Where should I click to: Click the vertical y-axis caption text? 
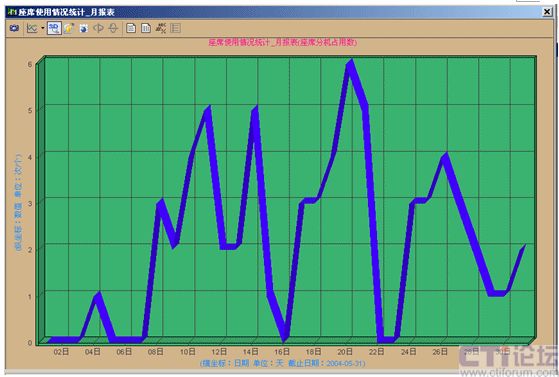pyautogui.click(x=18, y=202)
